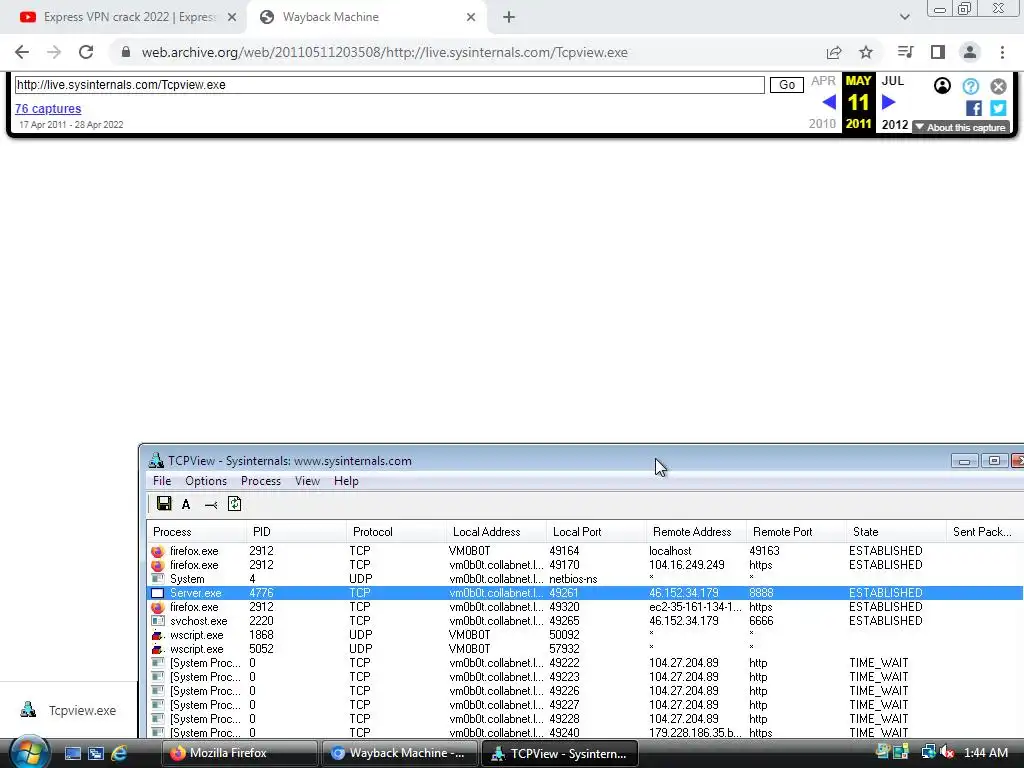
Task: Click the muted volume tray icon
Action: (947, 752)
